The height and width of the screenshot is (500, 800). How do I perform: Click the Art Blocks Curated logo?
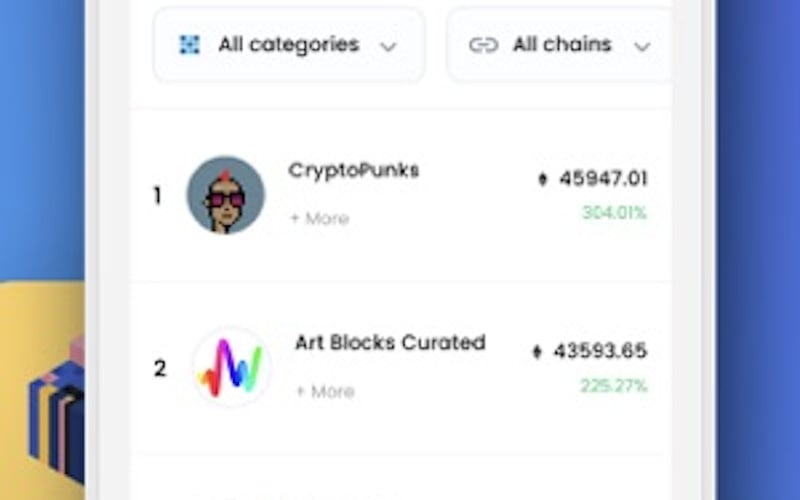coord(231,367)
